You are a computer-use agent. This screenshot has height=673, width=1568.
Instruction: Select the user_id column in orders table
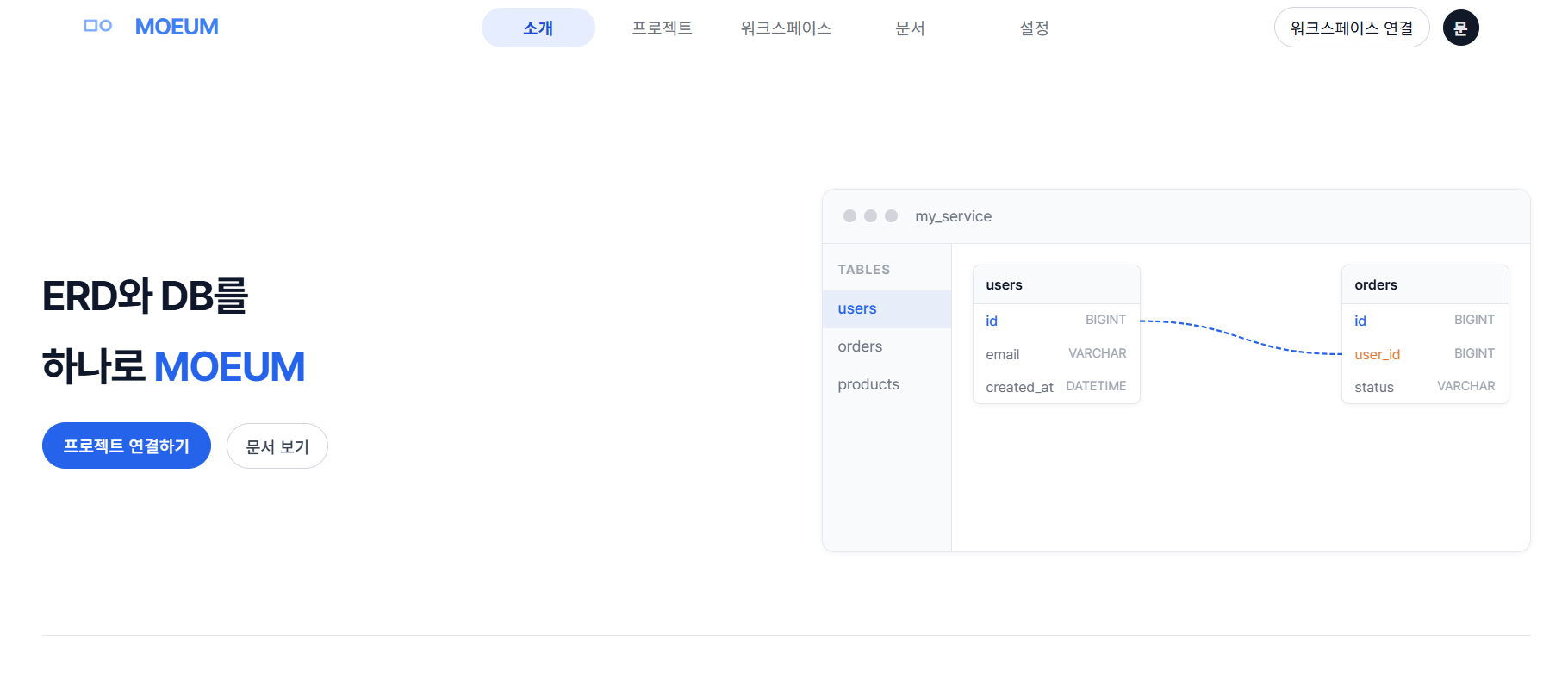(1425, 354)
